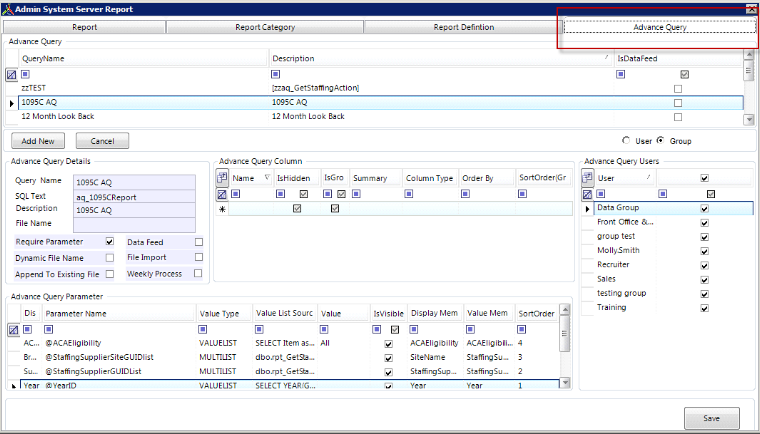Image resolution: width=760 pixels, height=434 pixels.
Task: Click the new row asterisk in Advance Query Column grid
Action: point(222,209)
